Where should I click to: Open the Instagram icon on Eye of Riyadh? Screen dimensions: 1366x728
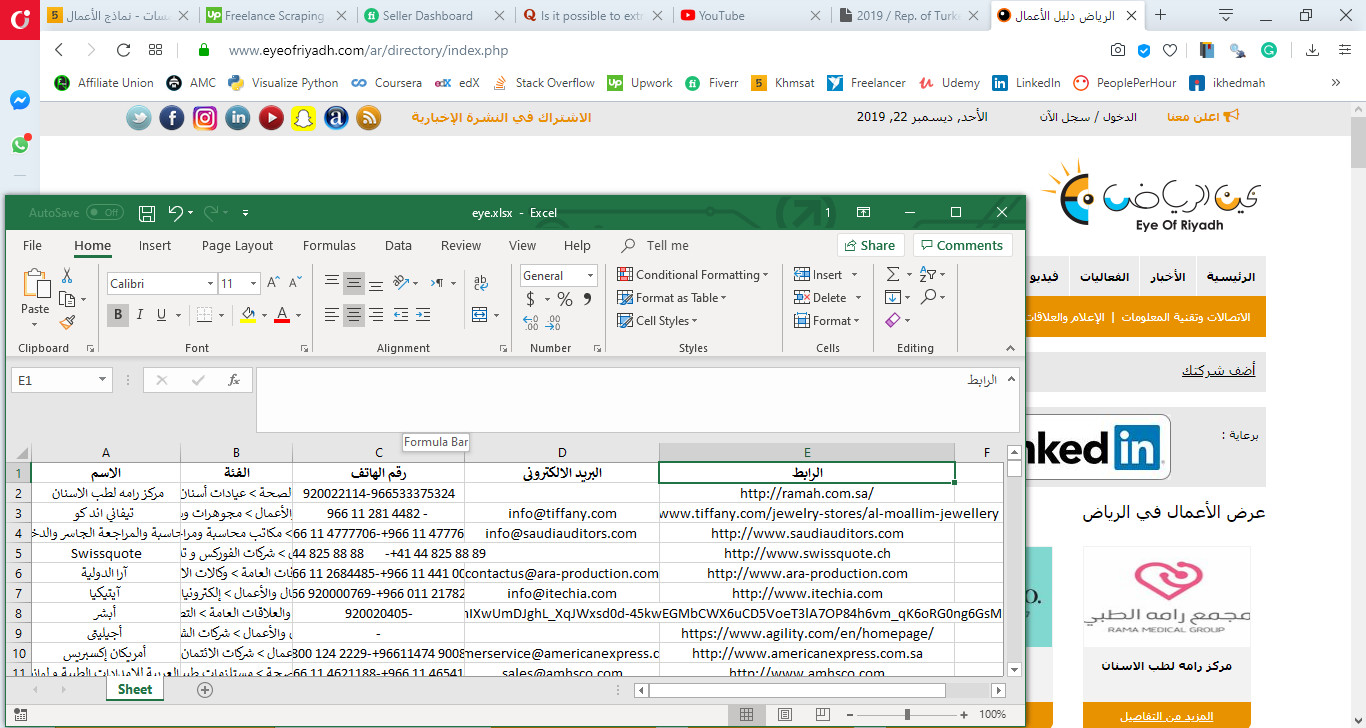205,118
